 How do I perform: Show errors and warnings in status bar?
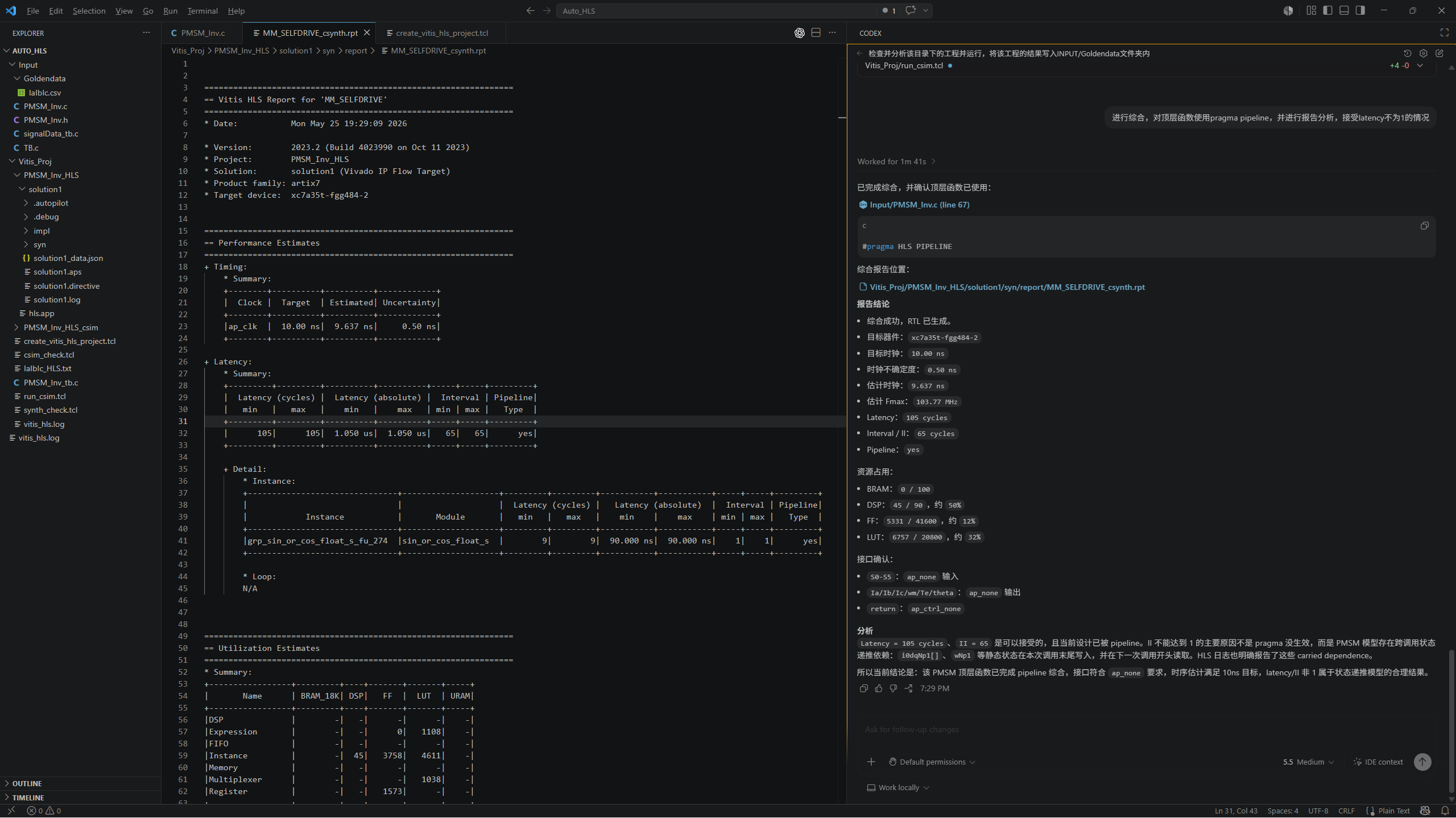click(44, 811)
